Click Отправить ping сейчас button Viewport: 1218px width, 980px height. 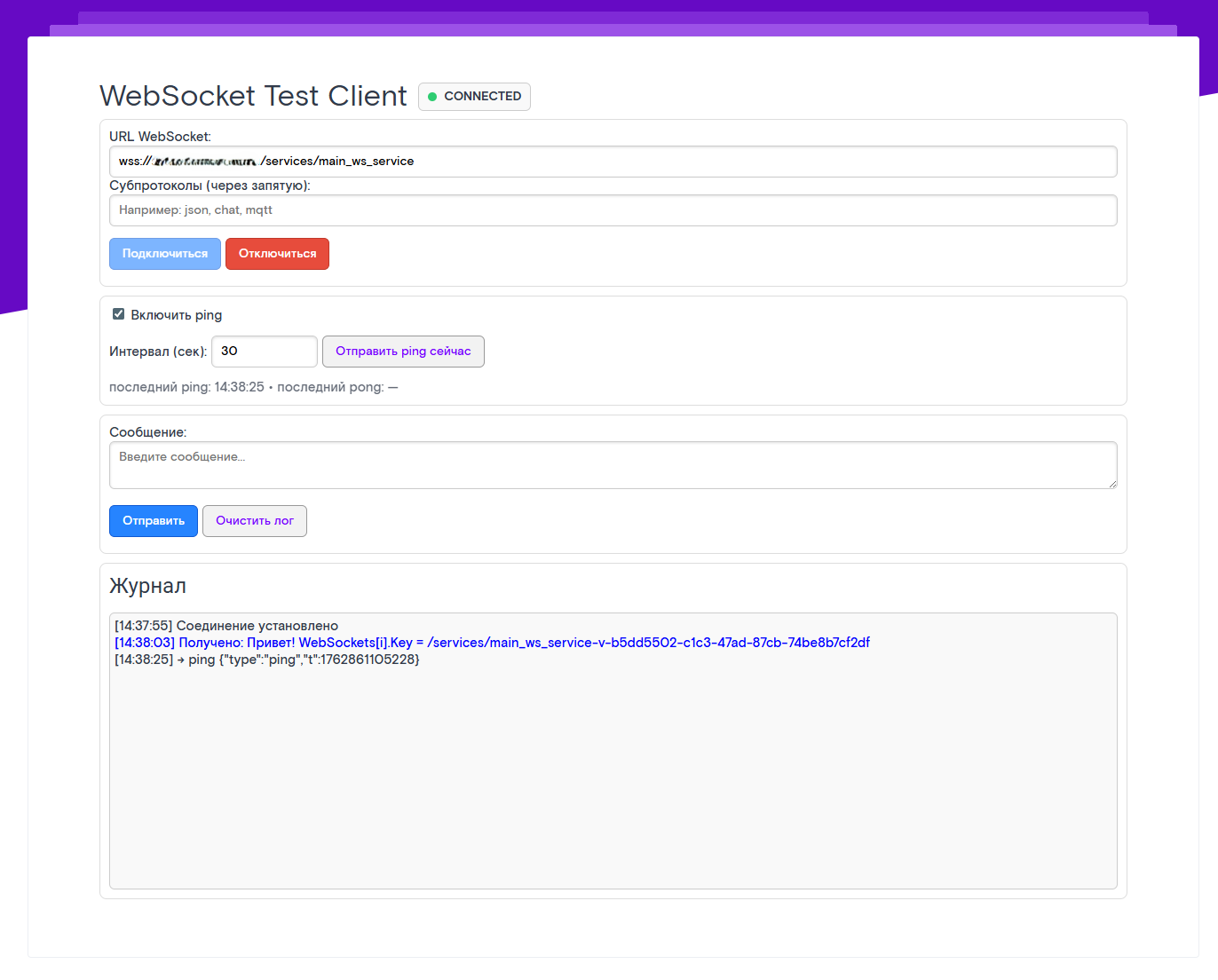(403, 352)
